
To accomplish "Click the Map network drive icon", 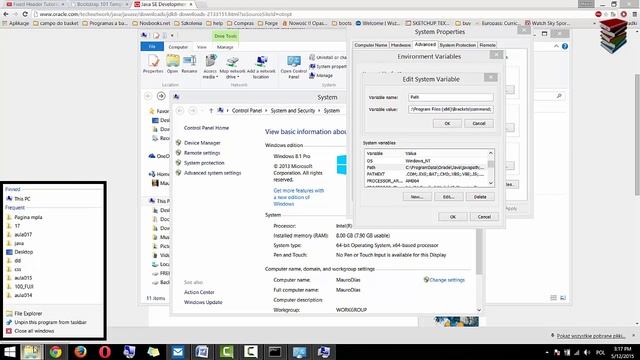I will pyautogui.click(x=232, y=67).
